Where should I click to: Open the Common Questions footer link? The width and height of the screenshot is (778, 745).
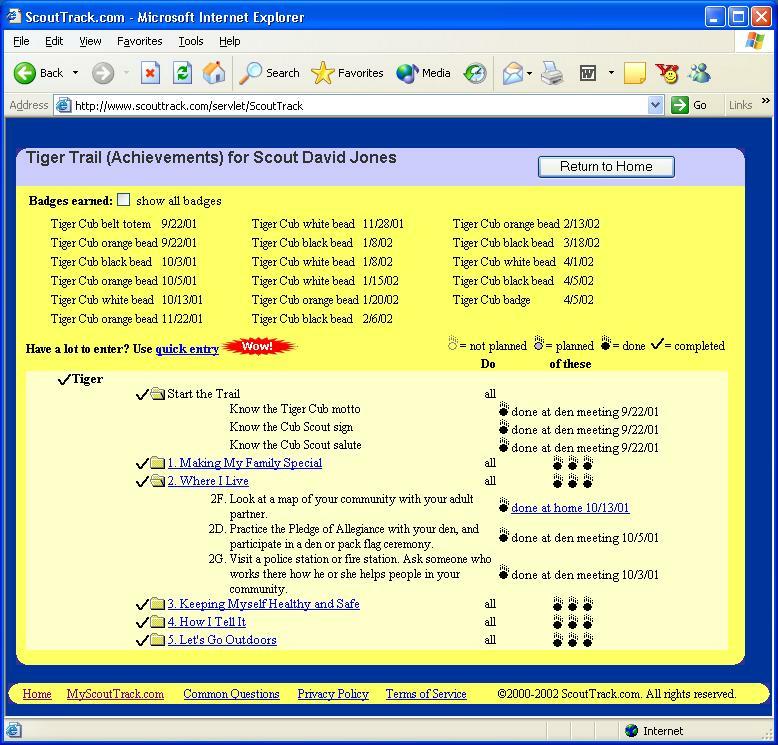coord(231,694)
